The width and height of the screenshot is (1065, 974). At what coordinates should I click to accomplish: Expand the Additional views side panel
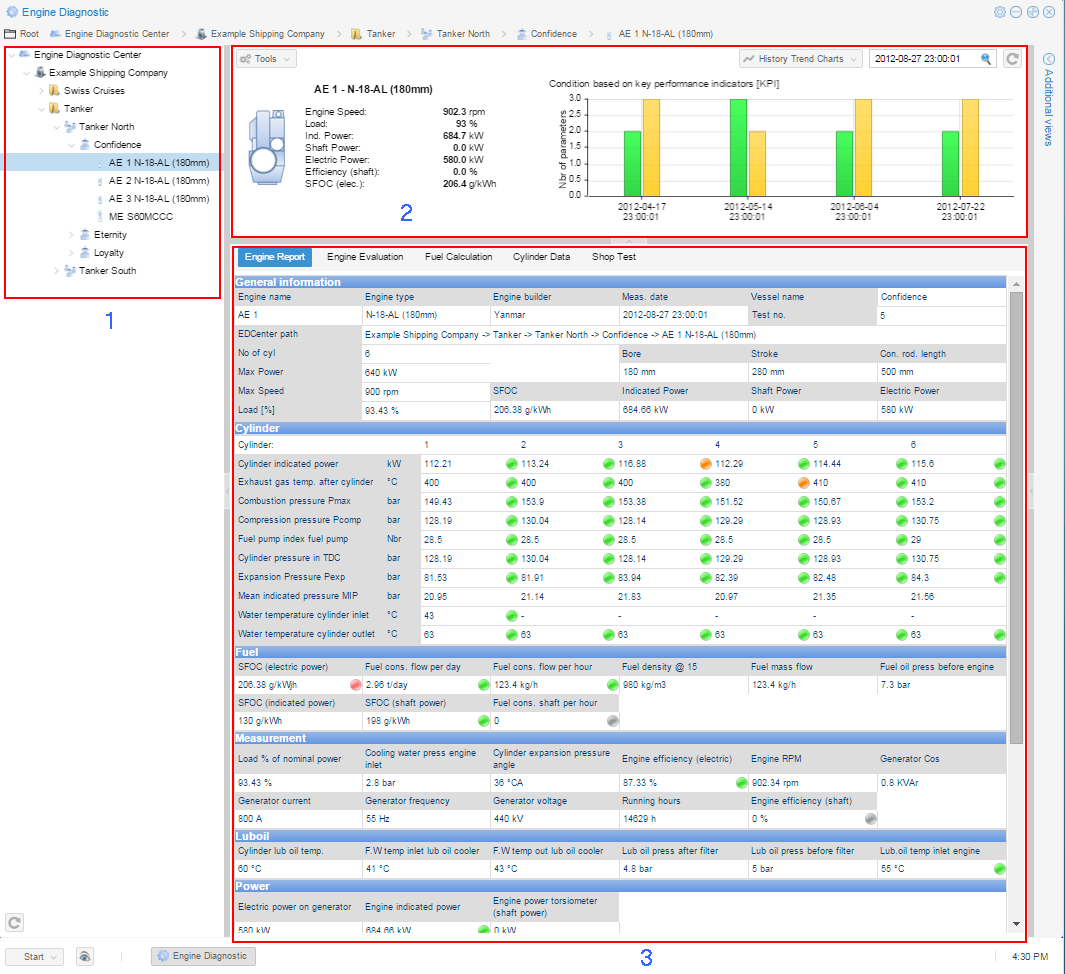coord(1048,59)
